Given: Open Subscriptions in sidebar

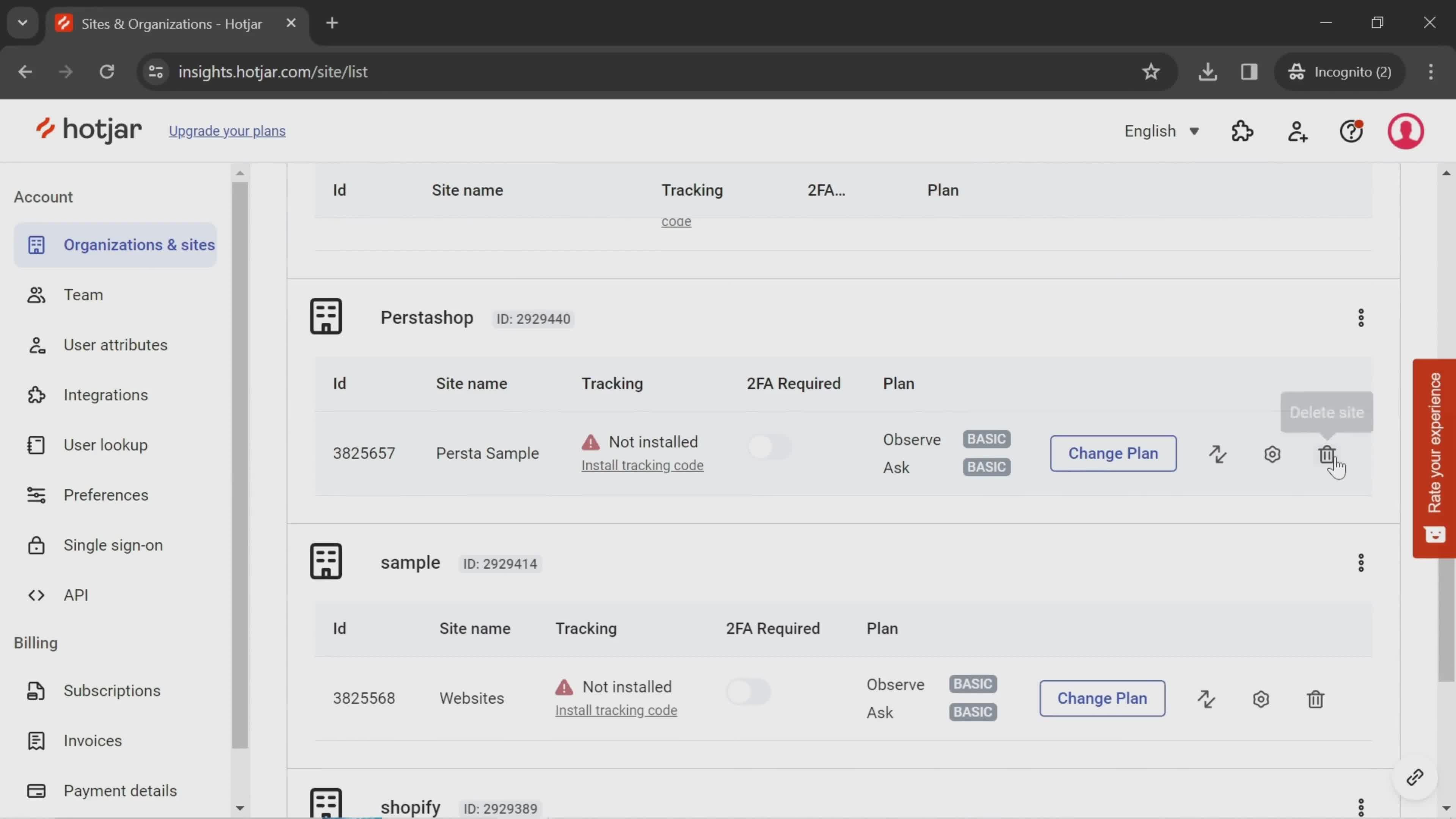Looking at the screenshot, I should [115, 691].
